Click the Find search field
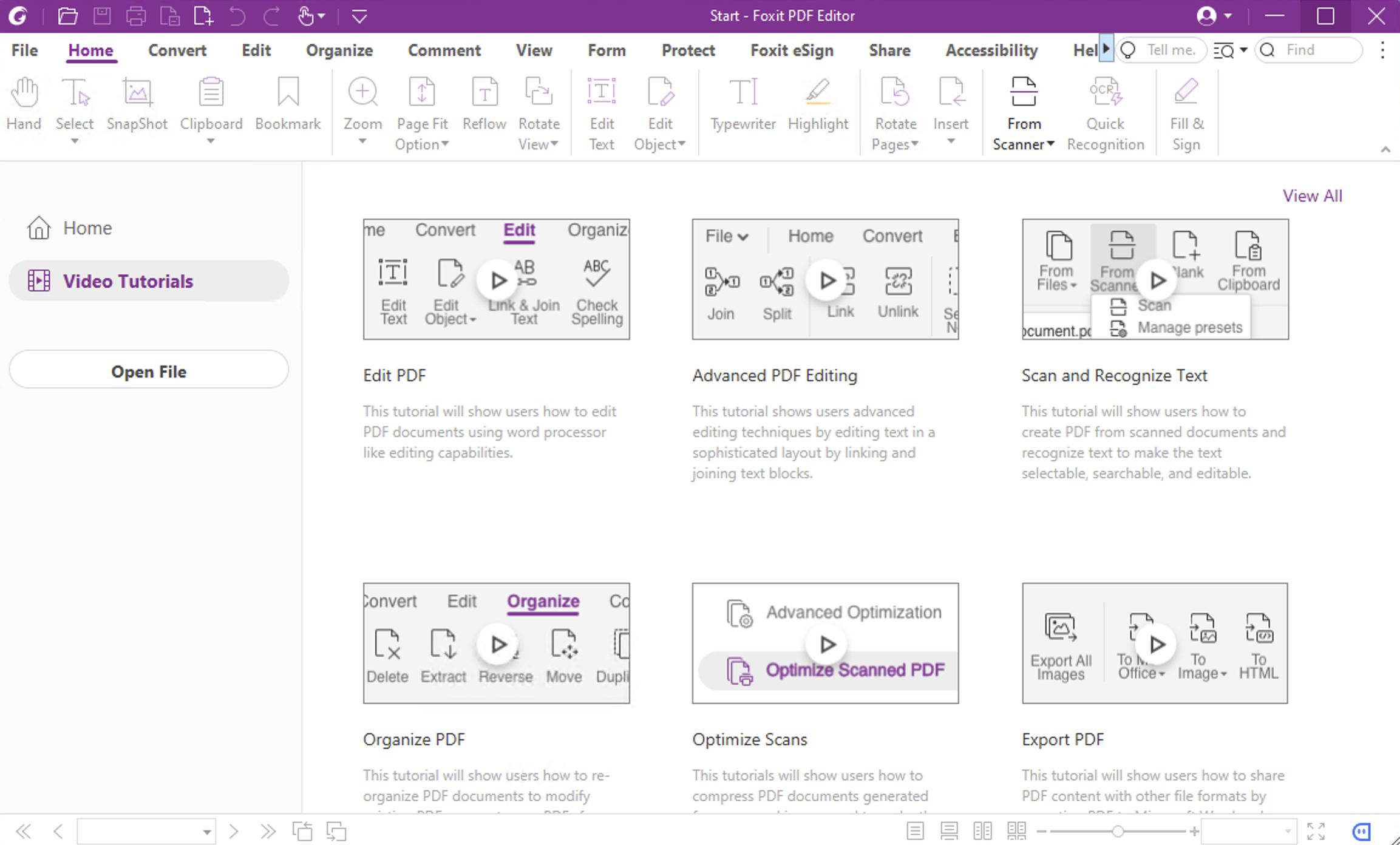The height and width of the screenshot is (845, 1400). point(1309,50)
